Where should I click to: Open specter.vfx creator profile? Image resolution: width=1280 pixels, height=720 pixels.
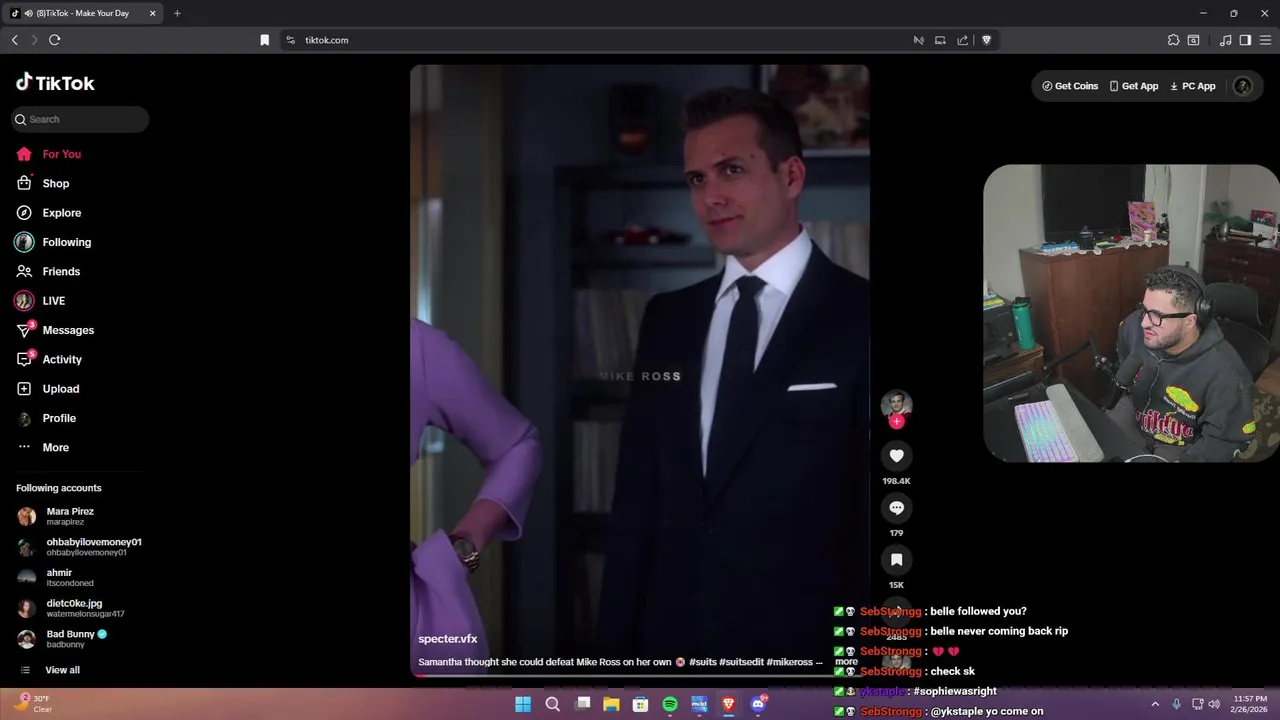coord(447,639)
